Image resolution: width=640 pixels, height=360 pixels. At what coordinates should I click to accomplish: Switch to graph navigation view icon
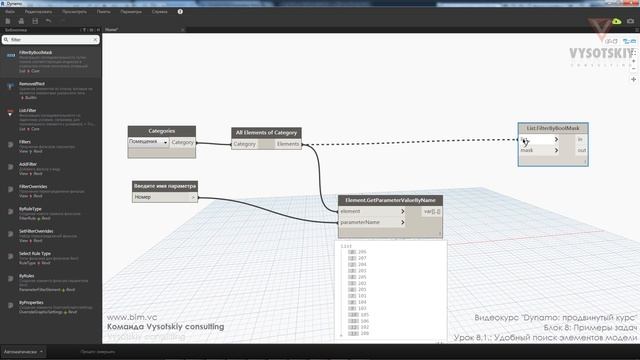click(629, 41)
